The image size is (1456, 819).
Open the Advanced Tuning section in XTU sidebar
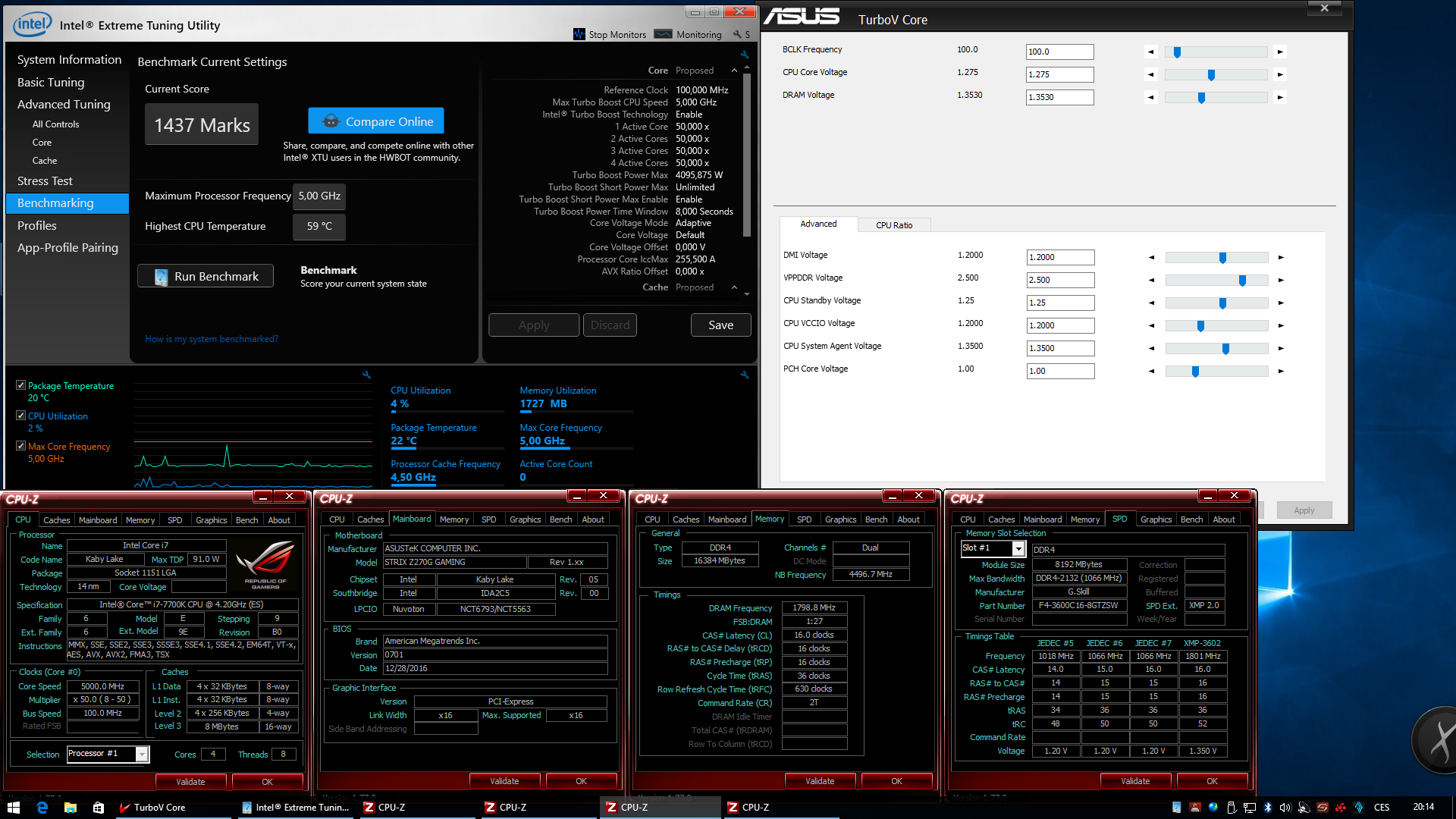click(x=64, y=105)
